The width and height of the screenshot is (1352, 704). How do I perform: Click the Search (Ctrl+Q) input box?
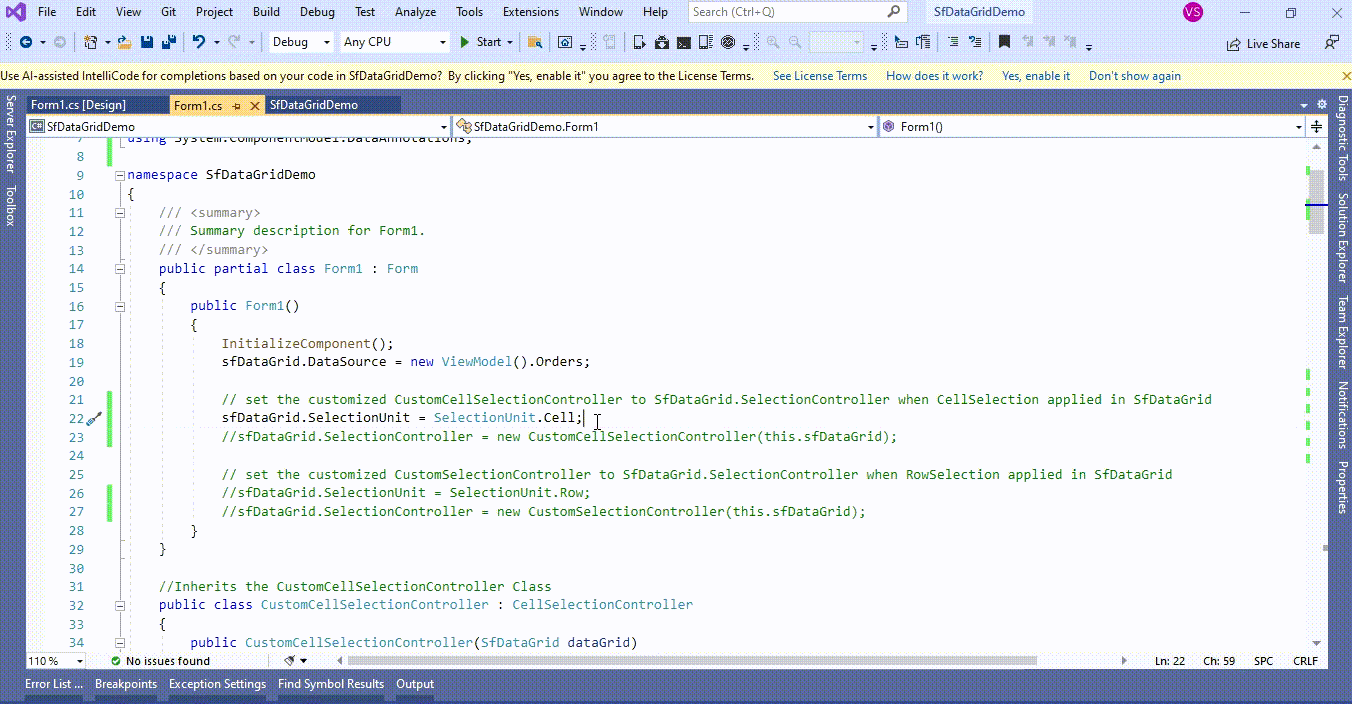point(797,12)
